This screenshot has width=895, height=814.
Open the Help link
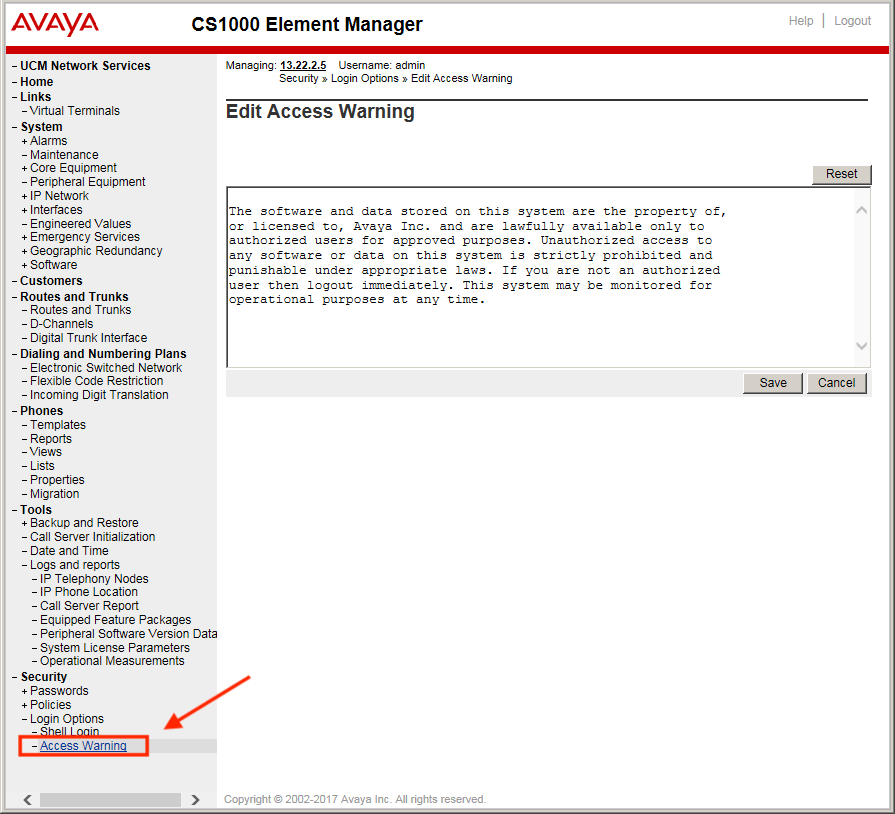click(800, 21)
